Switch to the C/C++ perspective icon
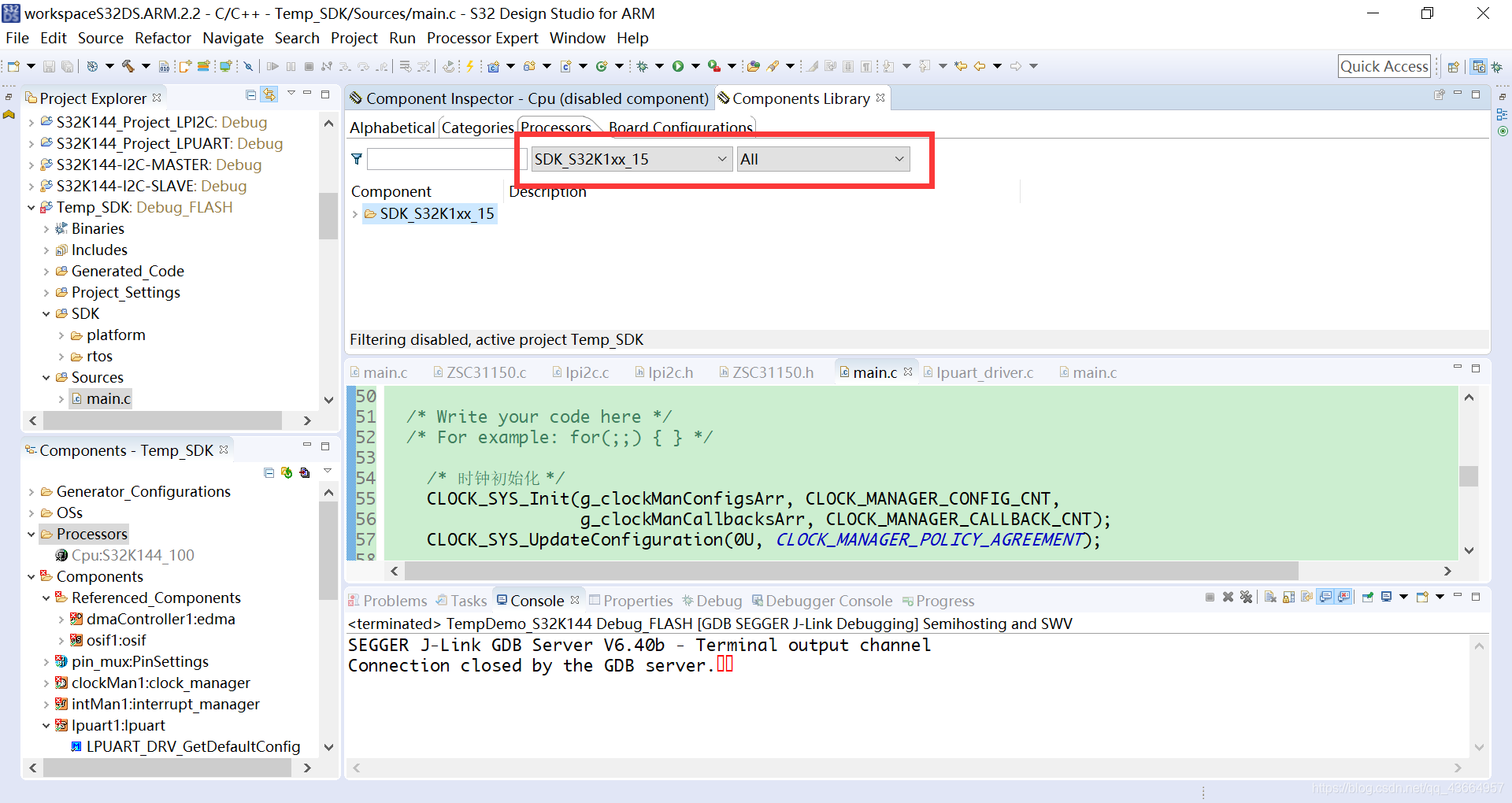Screen dimensions: 1512x803 click(1479, 67)
